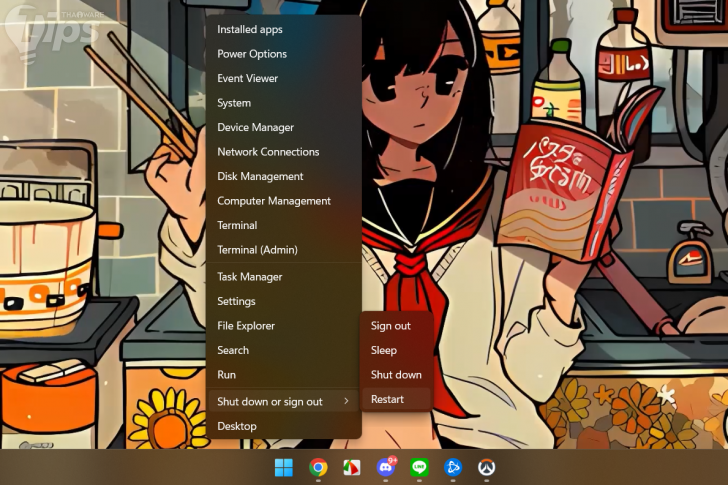Image resolution: width=728 pixels, height=485 pixels.
Task: Open LINE from the taskbar
Action: coord(419,467)
